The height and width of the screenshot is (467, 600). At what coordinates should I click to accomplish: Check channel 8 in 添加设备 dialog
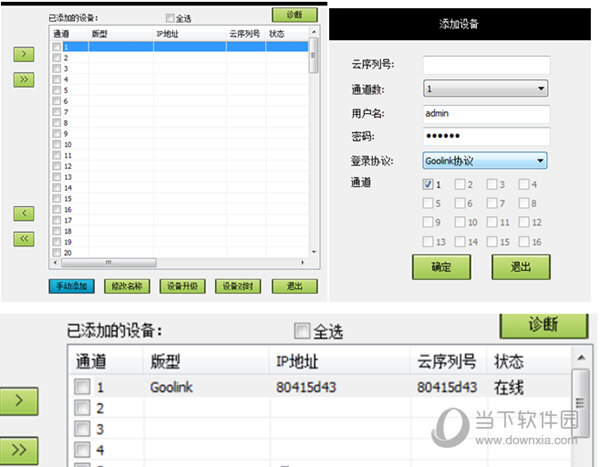click(524, 203)
